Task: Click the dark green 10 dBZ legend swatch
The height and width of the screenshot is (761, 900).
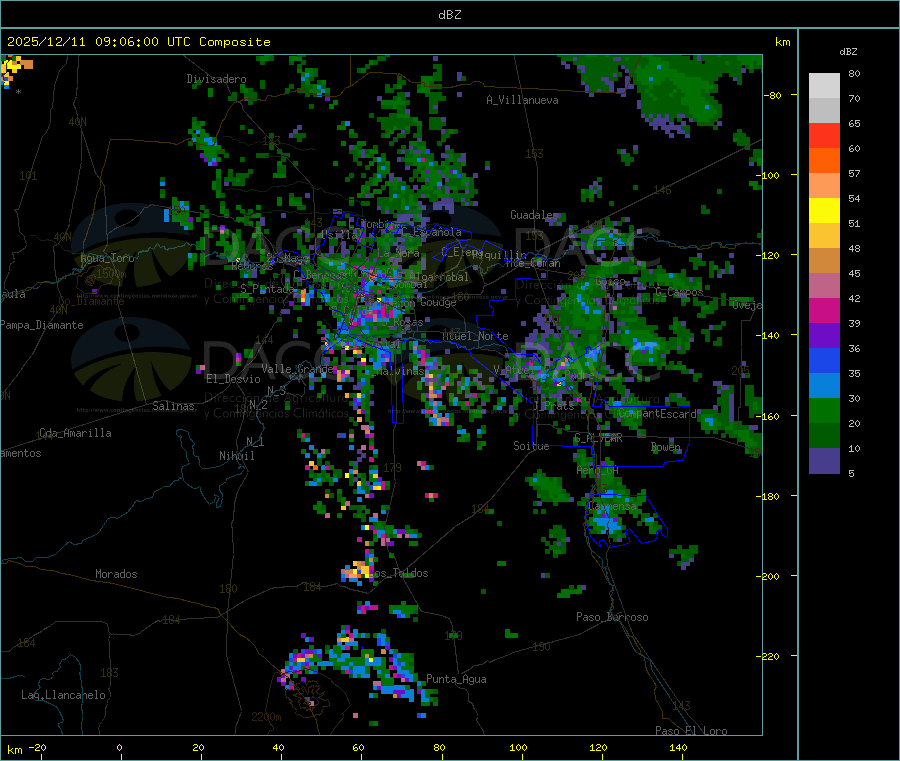Action: pos(824,436)
